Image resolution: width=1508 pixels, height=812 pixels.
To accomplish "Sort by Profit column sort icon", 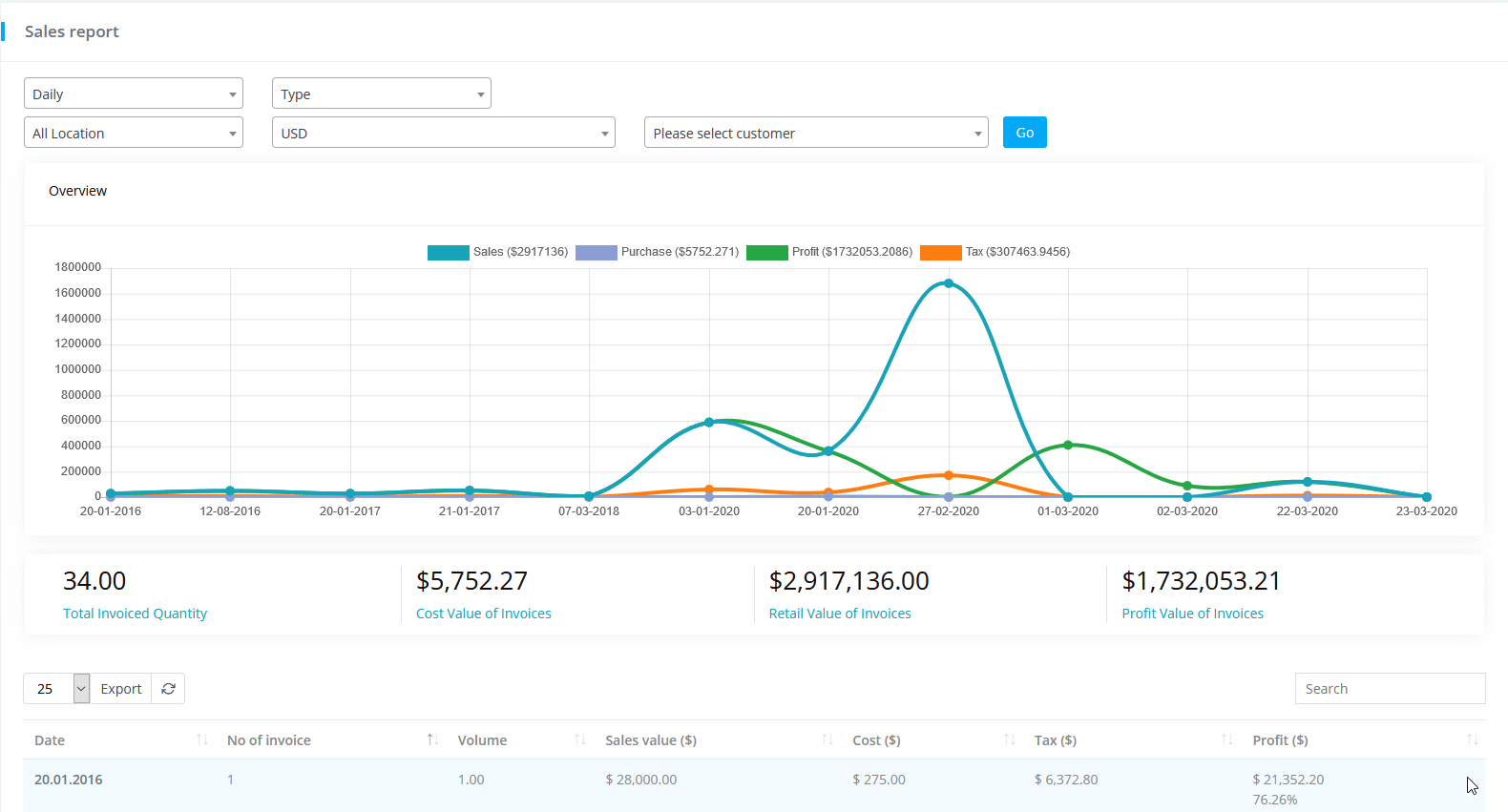I will click(1472, 740).
